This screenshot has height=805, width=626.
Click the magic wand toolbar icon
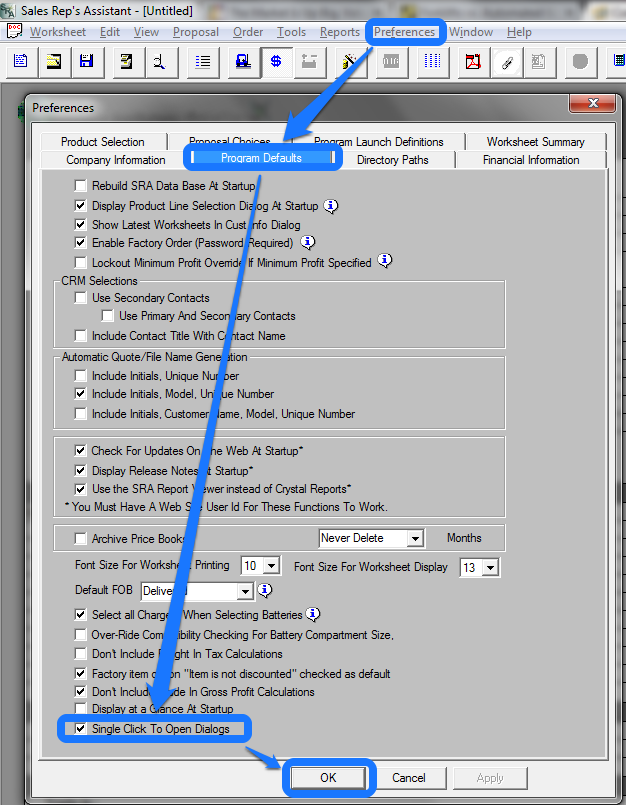(x=350, y=62)
